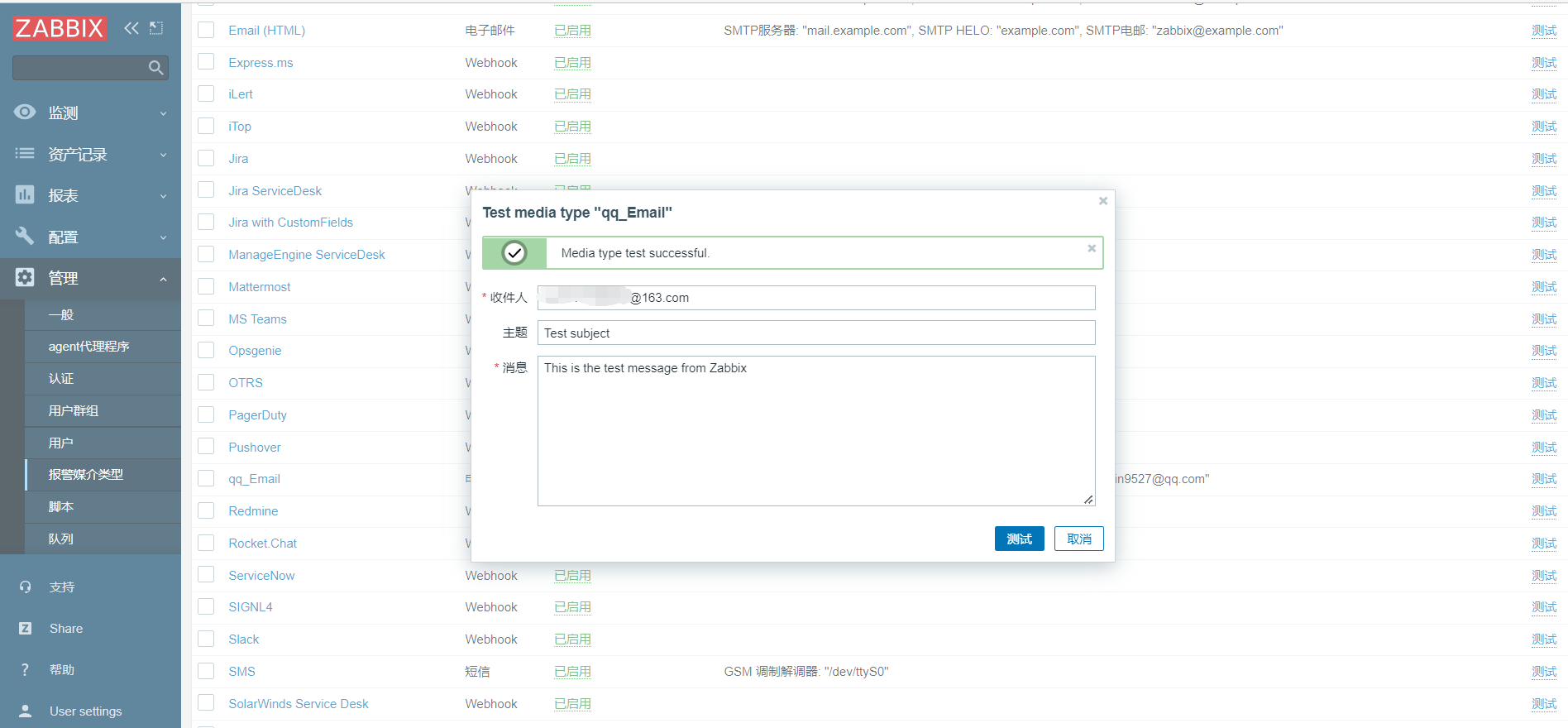The width and height of the screenshot is (1568, 728).
Task: Click the reports bar chart icon
Action: pyautogui.click(x=25, y=194)
